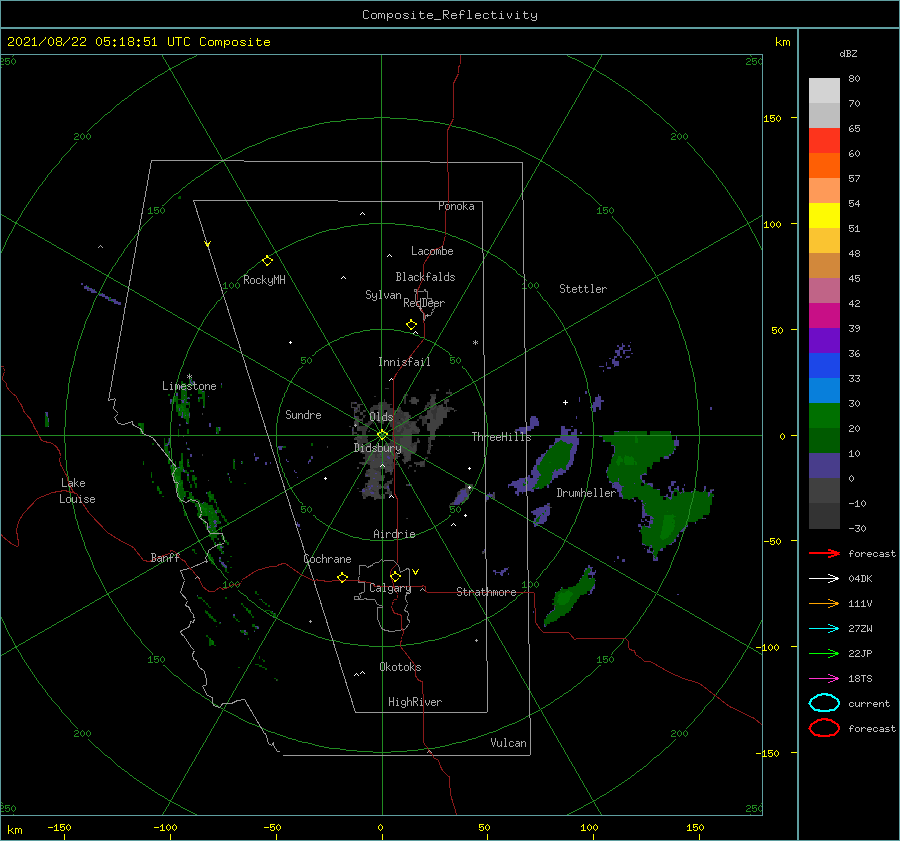Viewport: 900px width, 841px height.
Task: Click the orange 111V arrow in legend
Action: click(x=824, y=603)
